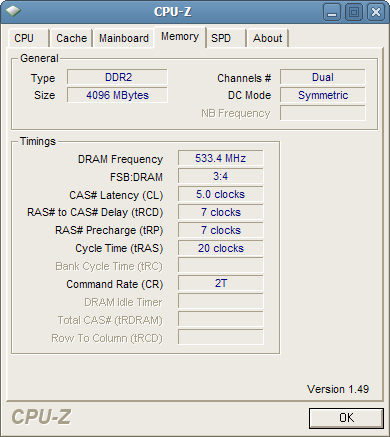Click the Command Rate (CR) label
Screen dimensions: 390x437
(x=115, y=284)
